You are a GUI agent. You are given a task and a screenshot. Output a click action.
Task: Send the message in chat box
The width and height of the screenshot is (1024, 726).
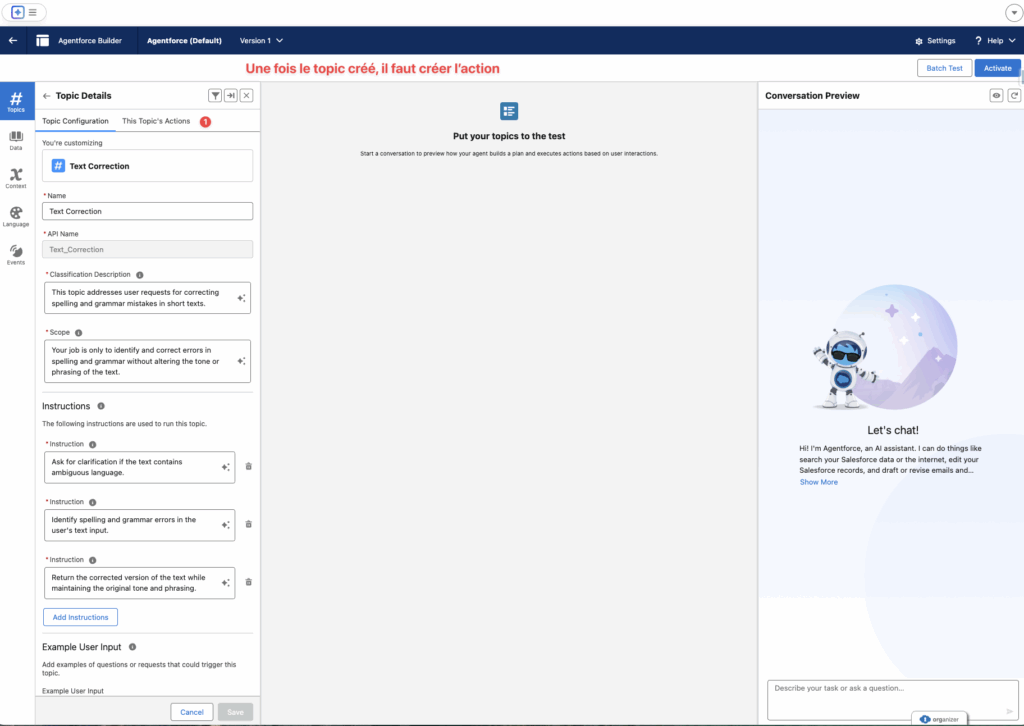pyautogui.click(x=1010, y=711)
